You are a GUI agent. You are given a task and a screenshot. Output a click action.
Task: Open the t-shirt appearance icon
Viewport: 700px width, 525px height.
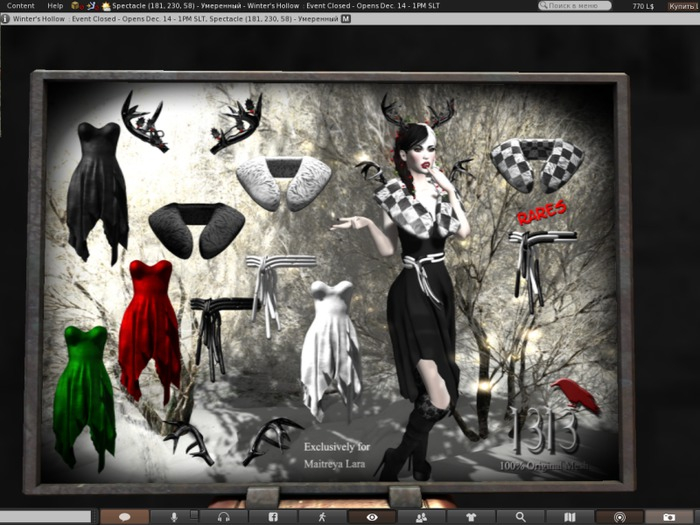click(471, 517)
